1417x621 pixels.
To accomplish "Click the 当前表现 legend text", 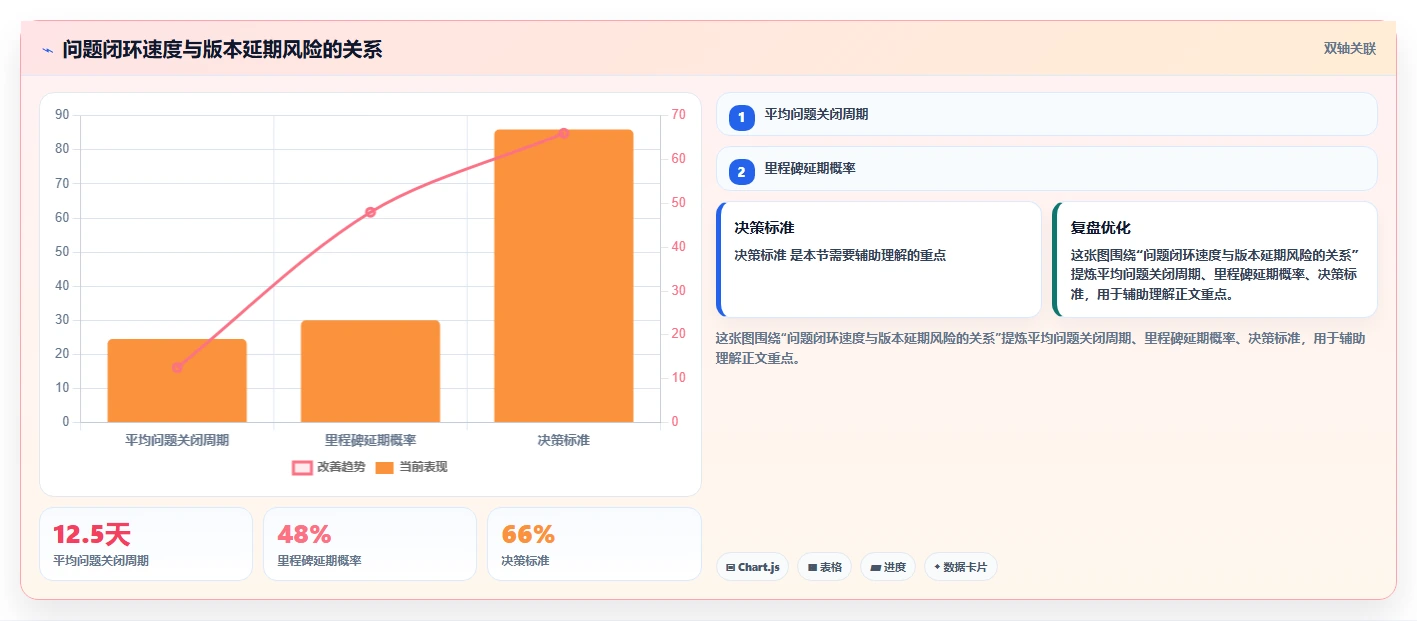I will 423,467.
